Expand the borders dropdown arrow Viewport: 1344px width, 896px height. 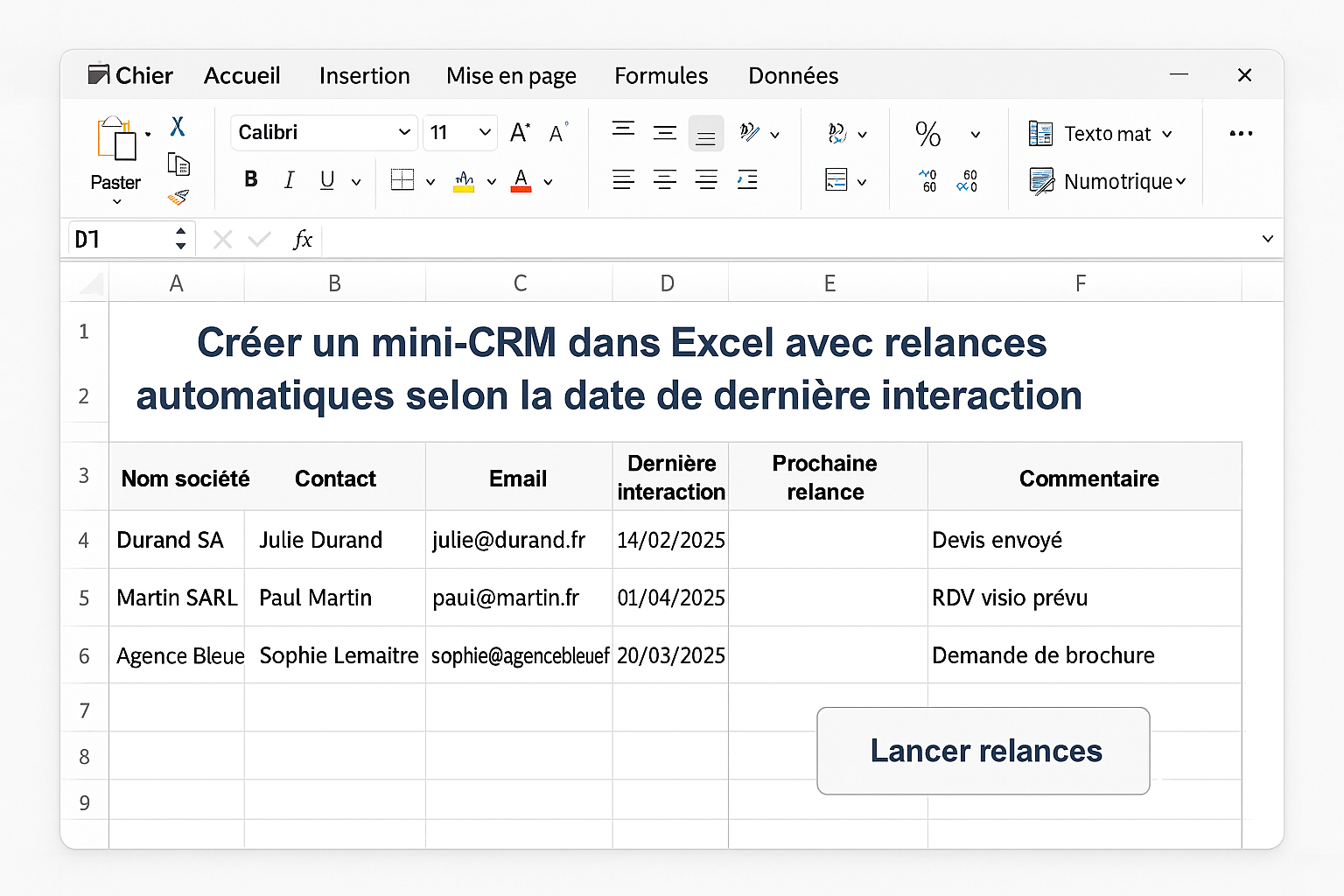[x=430, y=181]
